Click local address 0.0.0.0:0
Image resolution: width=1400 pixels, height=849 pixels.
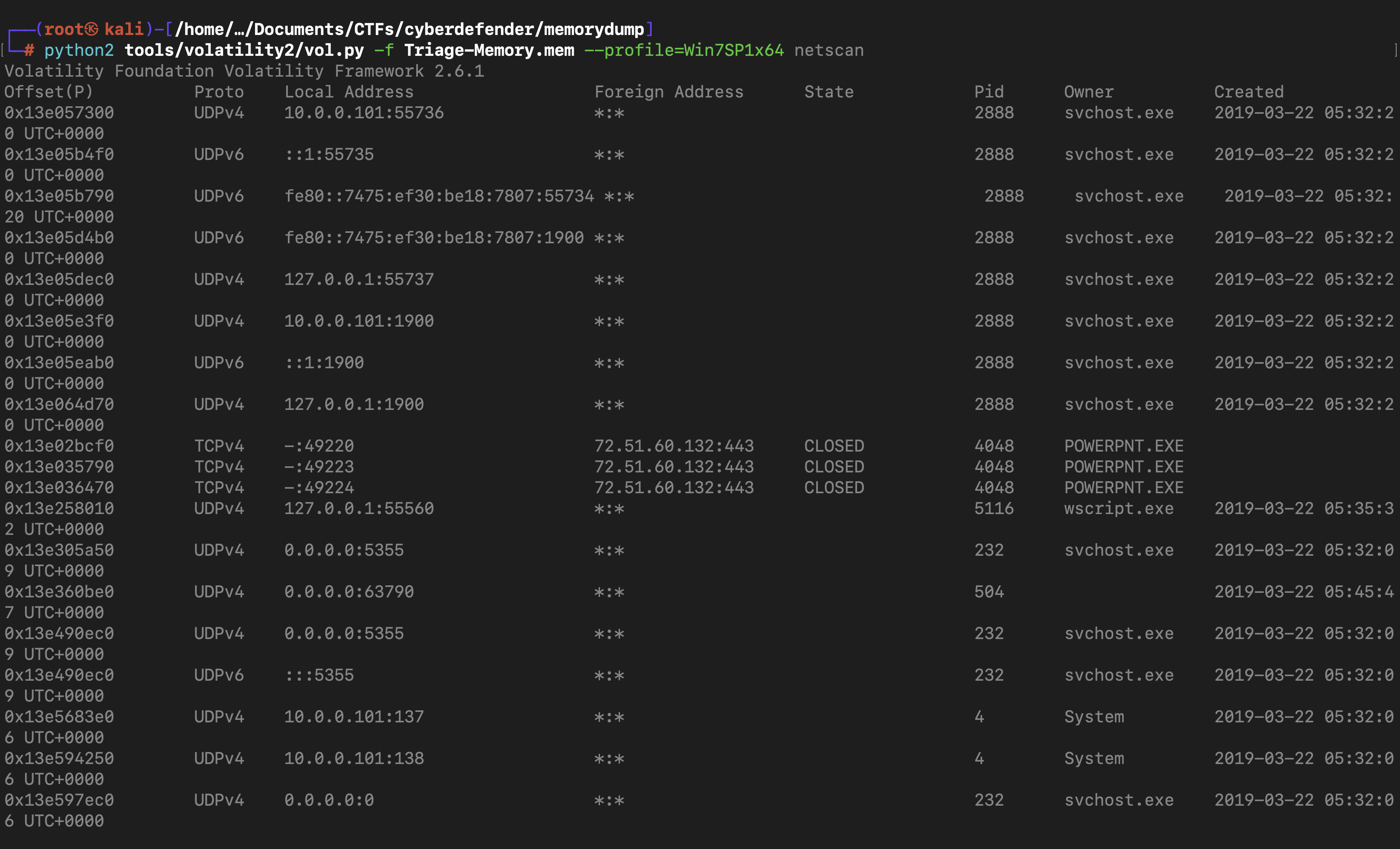[x=329, y=800]
